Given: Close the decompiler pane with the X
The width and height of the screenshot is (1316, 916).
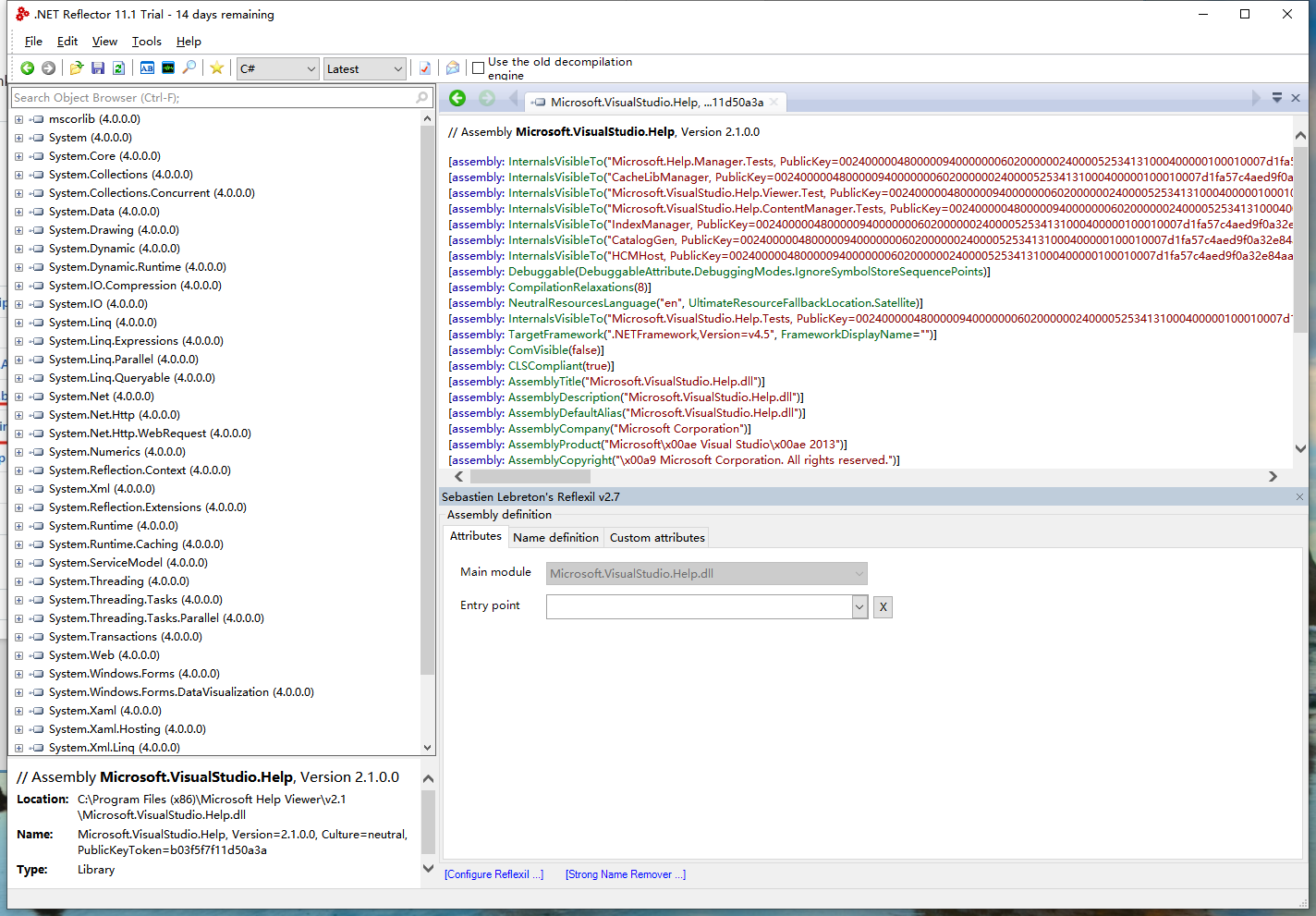Looking at the screenshot, I should 1296,98.
